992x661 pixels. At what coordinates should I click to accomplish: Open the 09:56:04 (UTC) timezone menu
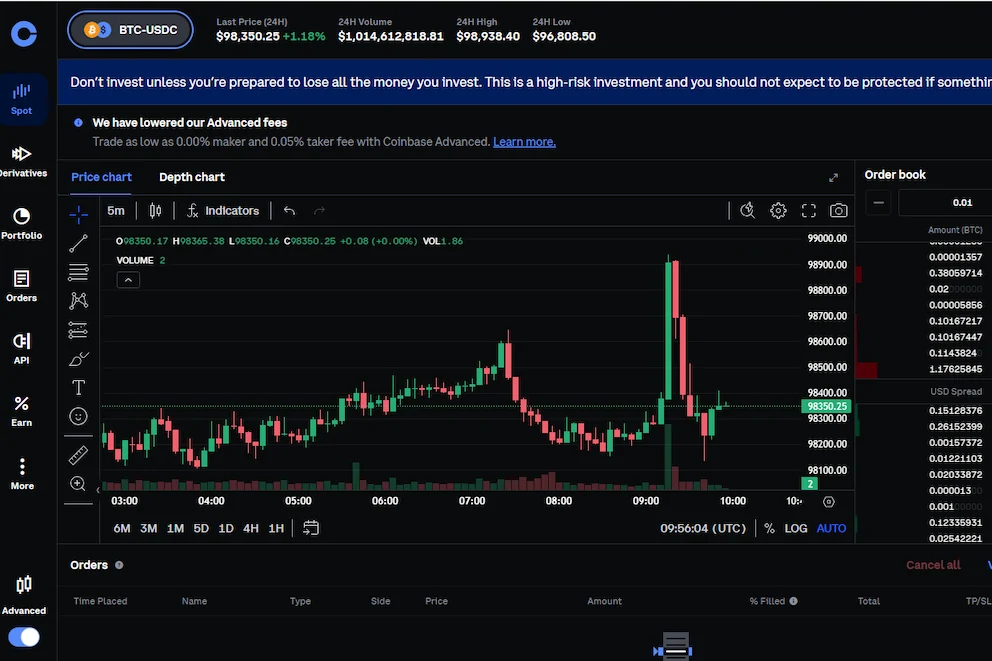[703, 528]
